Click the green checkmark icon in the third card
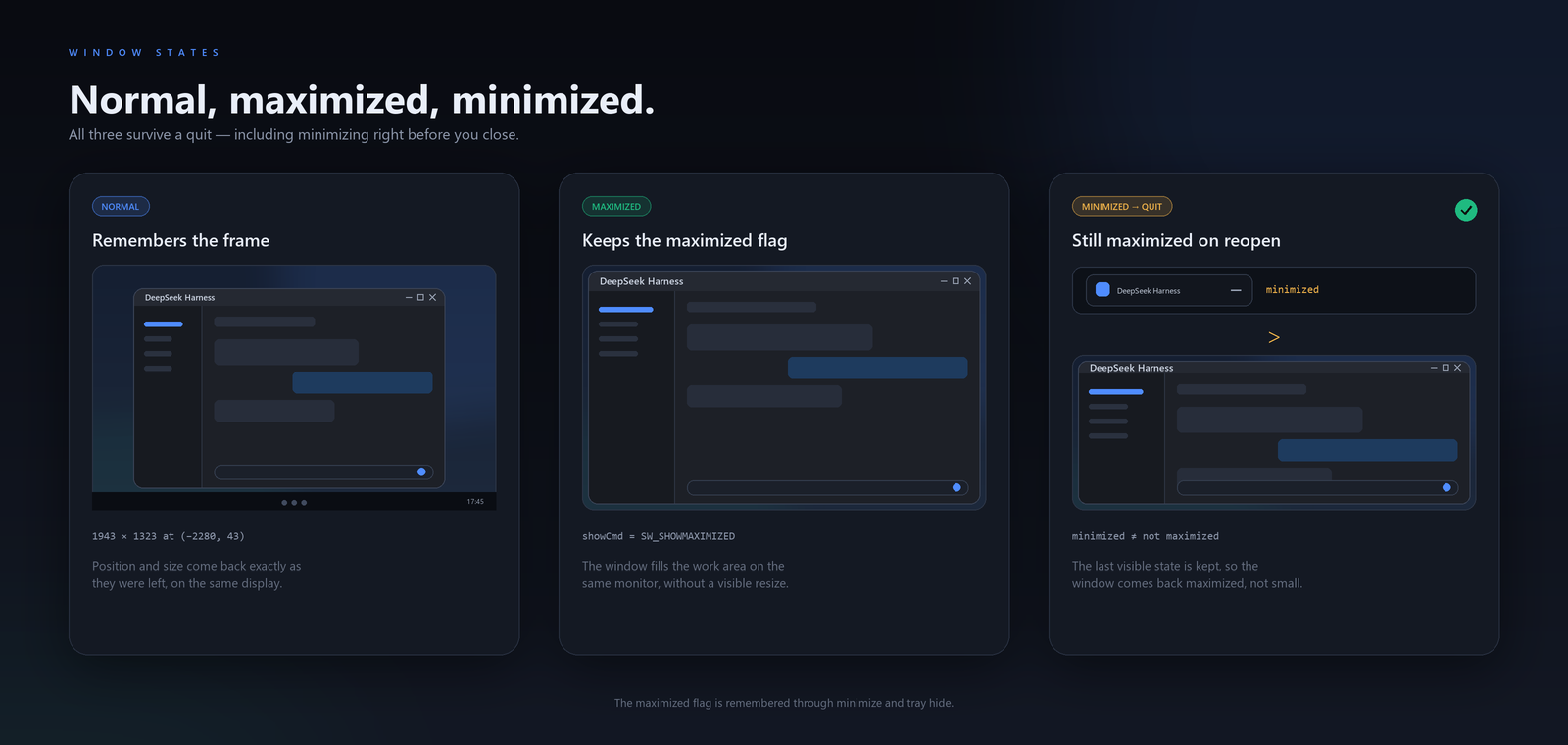This screenshot has width=1568, height=745. pos(1466,210)
